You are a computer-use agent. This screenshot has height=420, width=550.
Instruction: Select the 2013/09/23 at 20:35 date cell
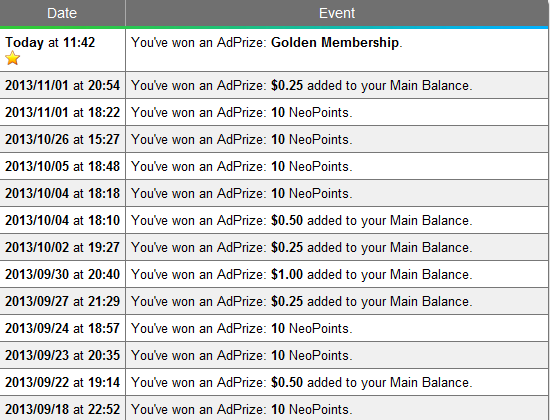click(62, 355)
